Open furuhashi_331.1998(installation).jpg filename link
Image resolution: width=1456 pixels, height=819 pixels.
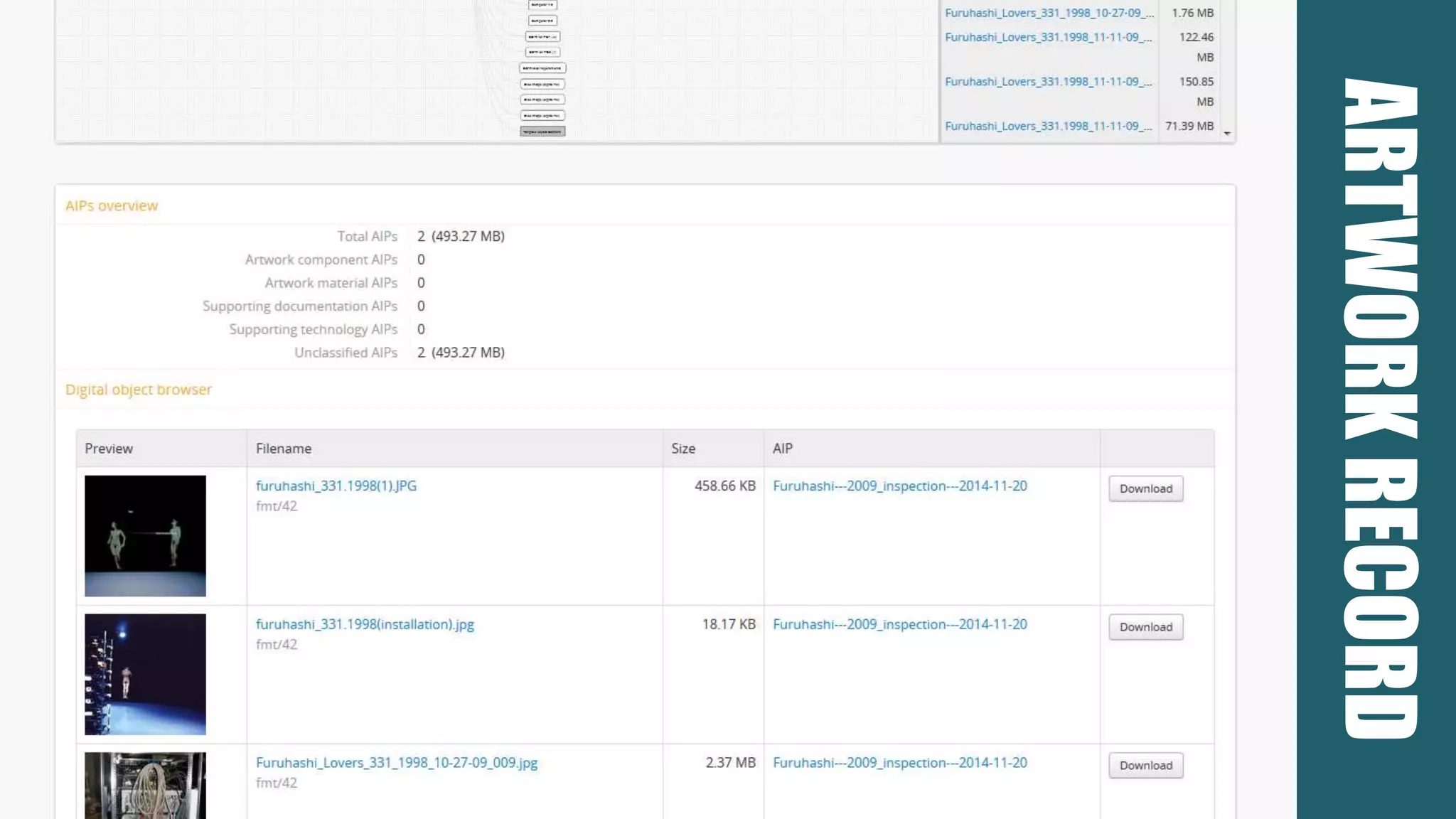(365, 624)
